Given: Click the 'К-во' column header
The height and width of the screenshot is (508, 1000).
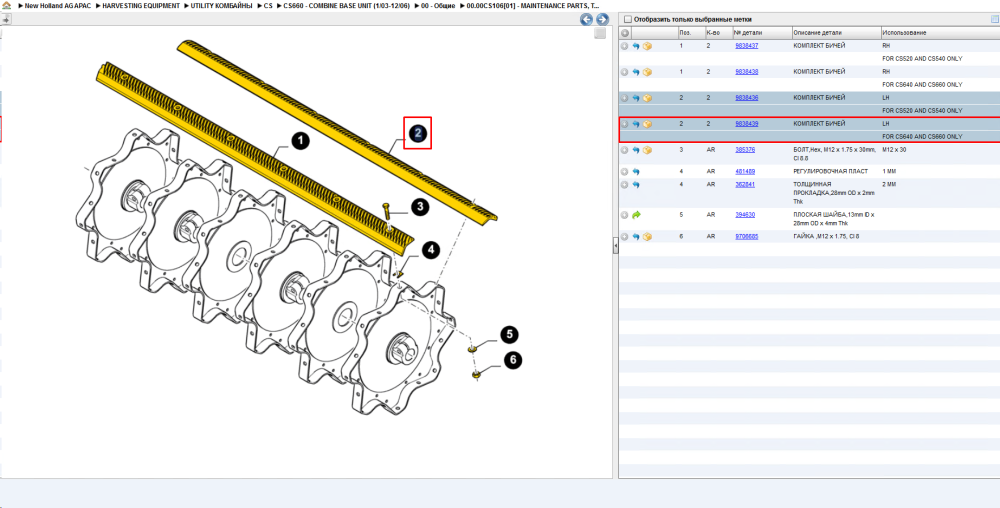Looking at the screenshot, I should coord(717,33).
